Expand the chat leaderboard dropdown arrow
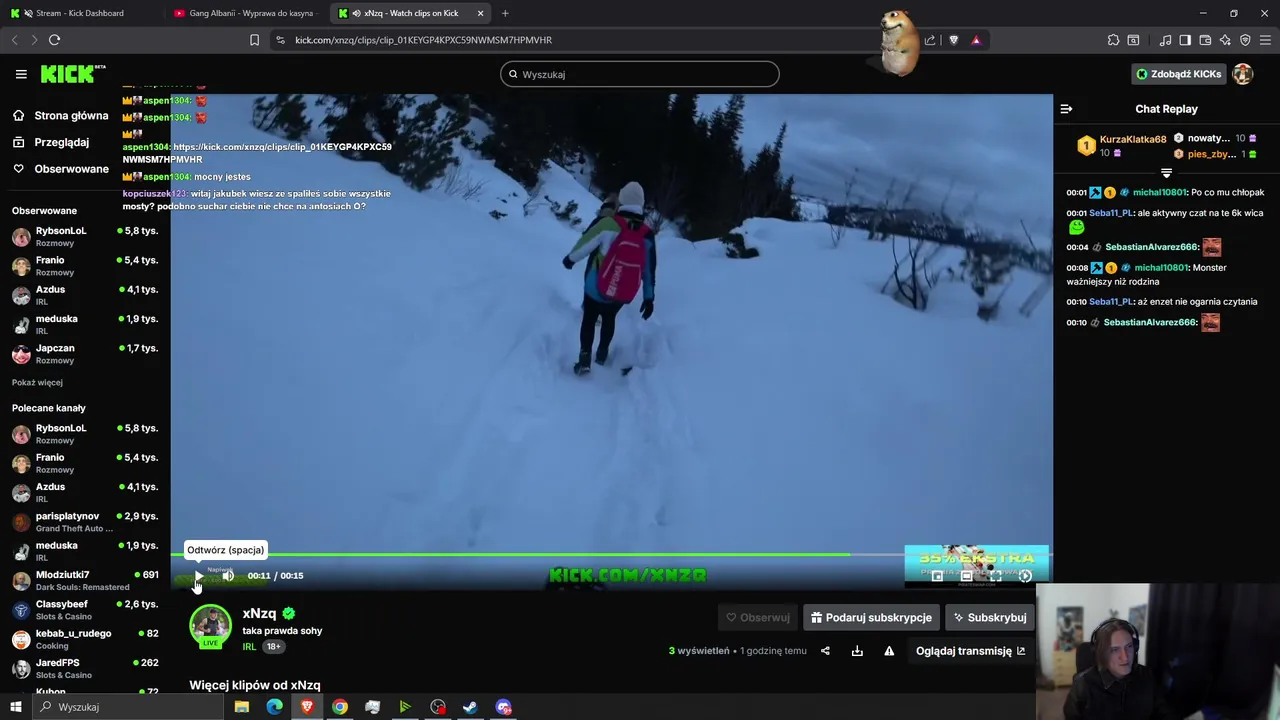This screenshot has width=1280, height=720. tap(1166, 173)
